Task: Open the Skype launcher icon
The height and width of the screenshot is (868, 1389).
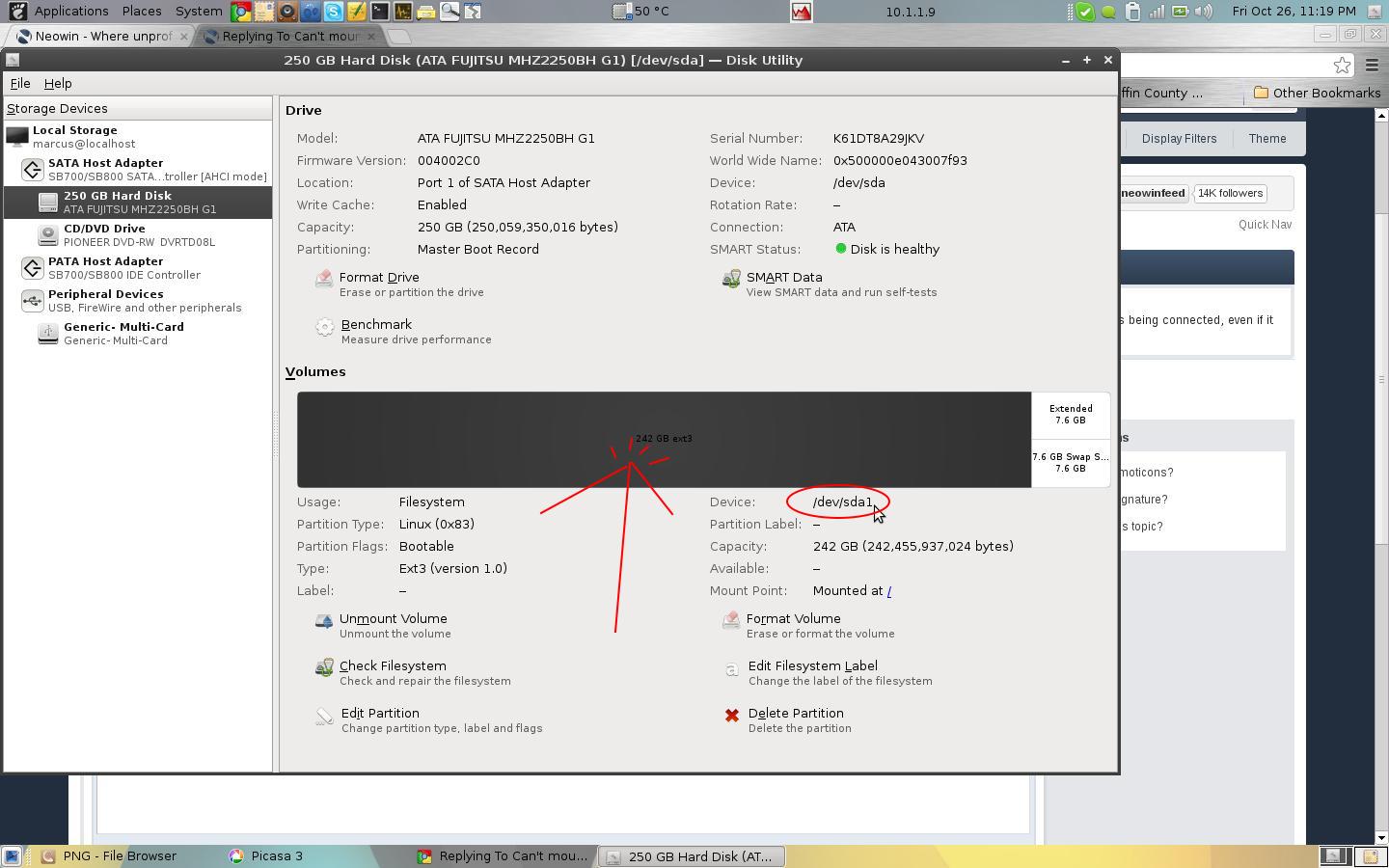Action: pyautogui.click(x=334, y=12)
